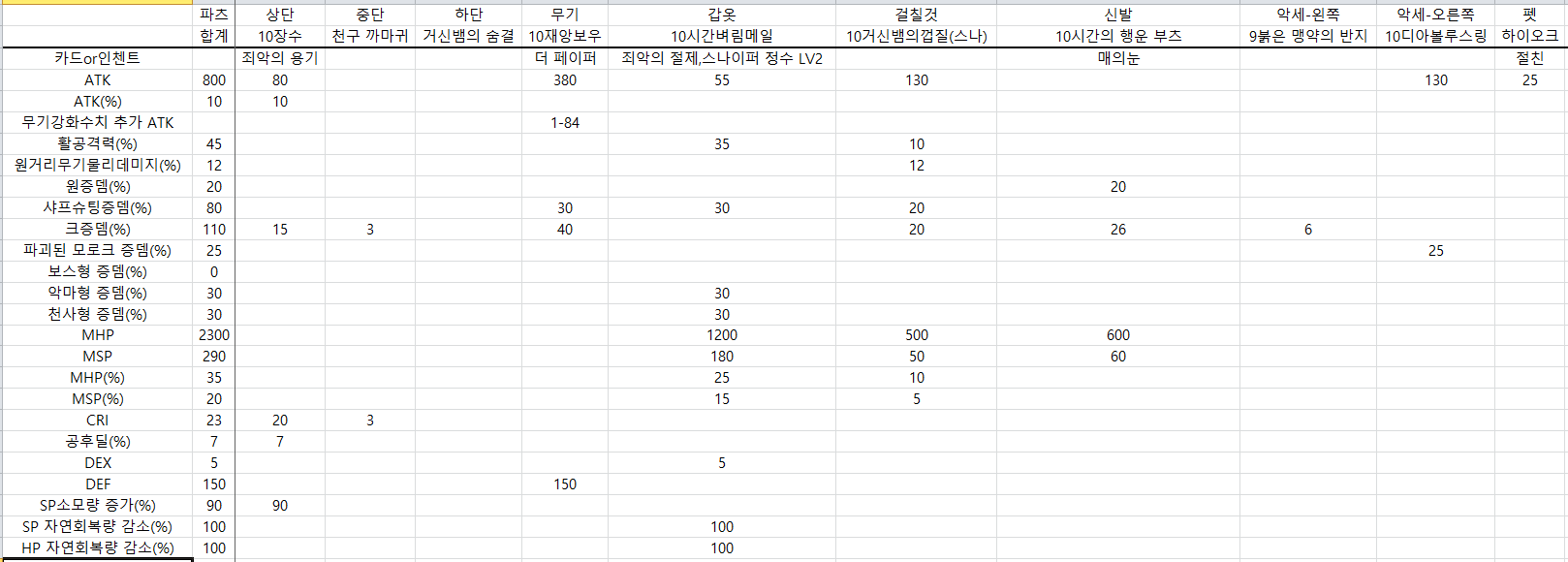The width and height of the screenshot is (1568, 562).
Task: Click the 매의눈 card cell
Action: (1117, 58)
